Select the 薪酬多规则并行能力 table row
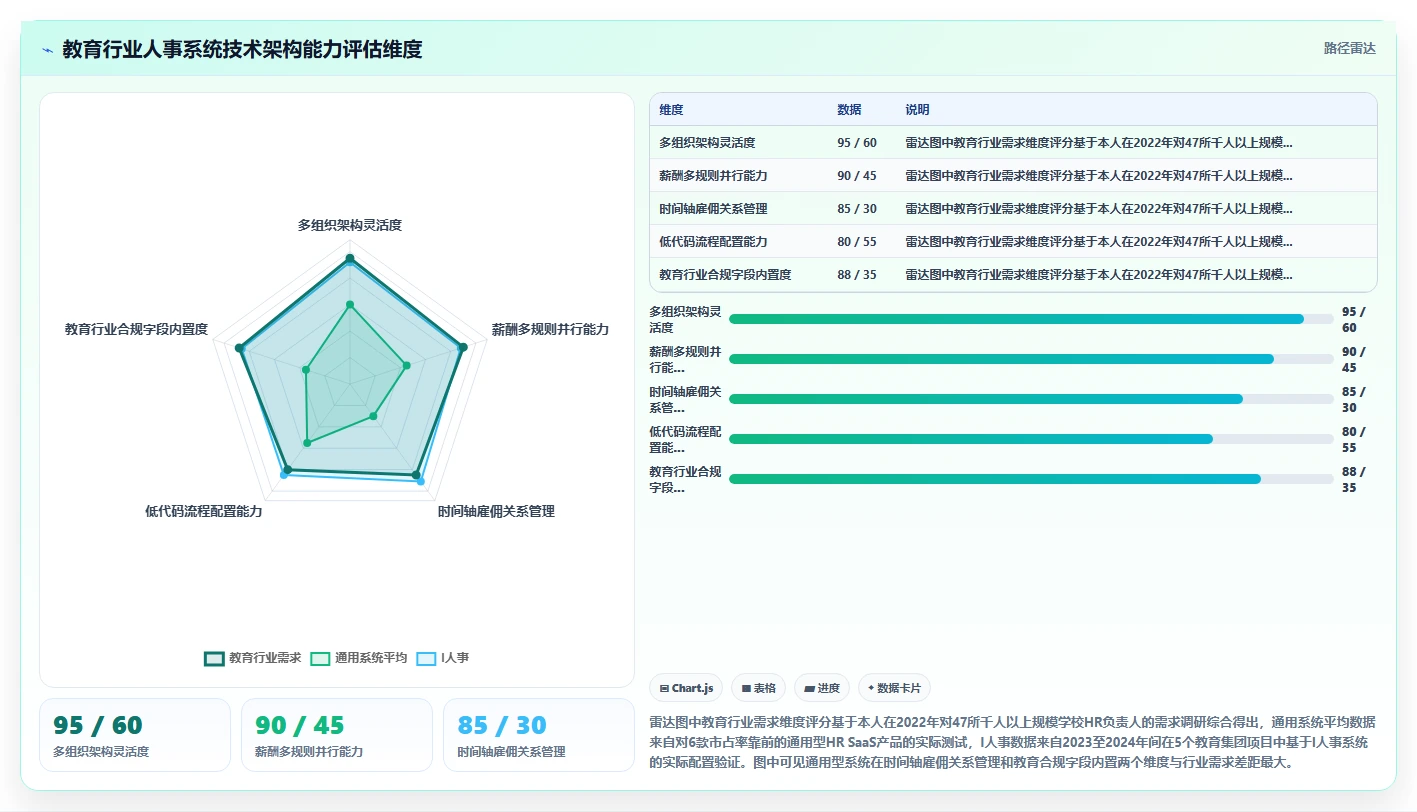Viewport: 1417px width, 812px height. 1013,176
